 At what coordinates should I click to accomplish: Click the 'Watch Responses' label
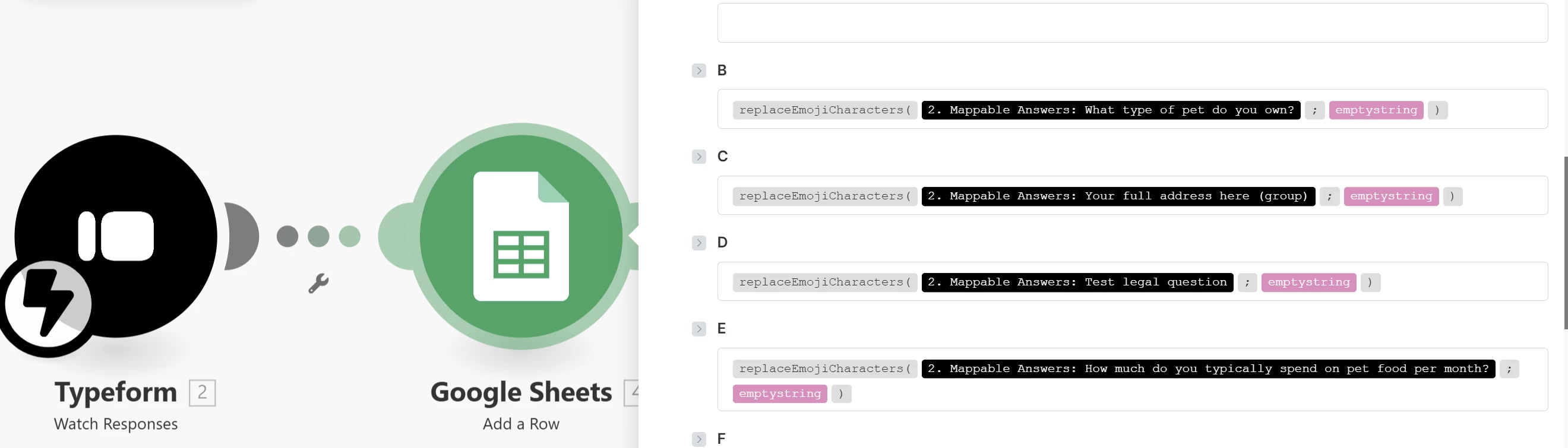(116, 424)
